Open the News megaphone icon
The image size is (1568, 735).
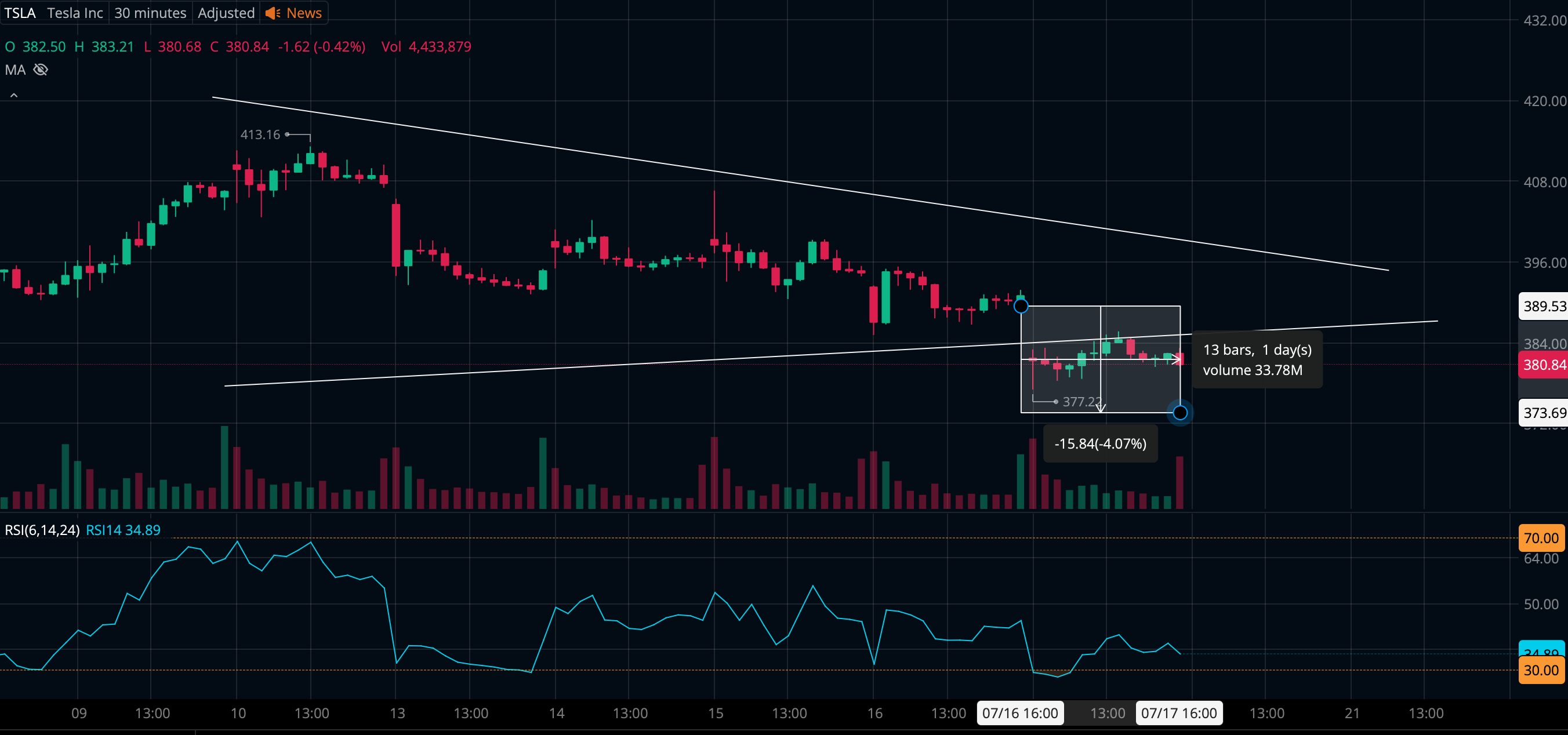click(x=273, y=13)
